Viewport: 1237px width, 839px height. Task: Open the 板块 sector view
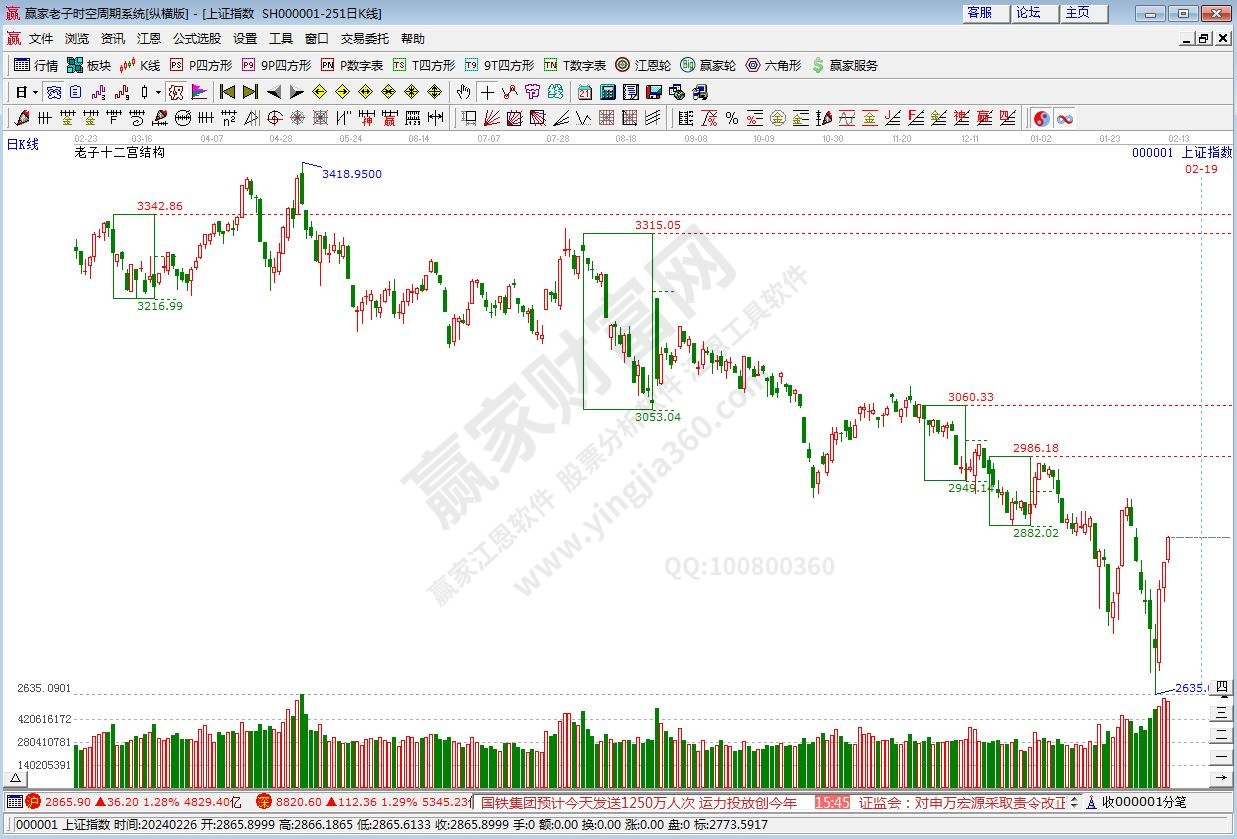[89, 65]
